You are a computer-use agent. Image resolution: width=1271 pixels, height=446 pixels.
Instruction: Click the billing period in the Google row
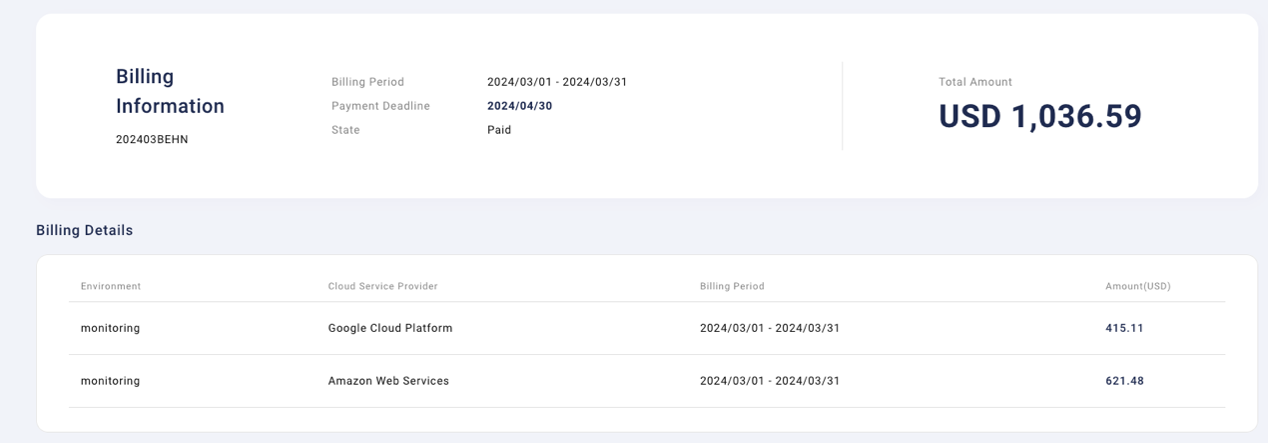[x=770, y=328]
